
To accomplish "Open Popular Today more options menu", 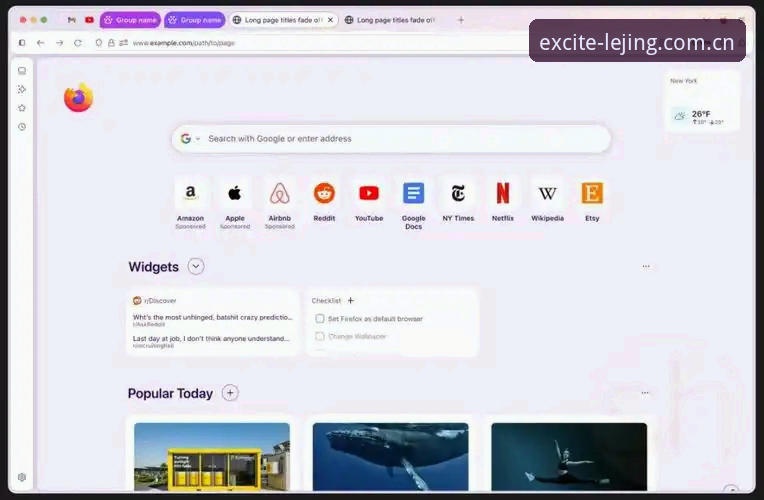I will tap(645, 393).
